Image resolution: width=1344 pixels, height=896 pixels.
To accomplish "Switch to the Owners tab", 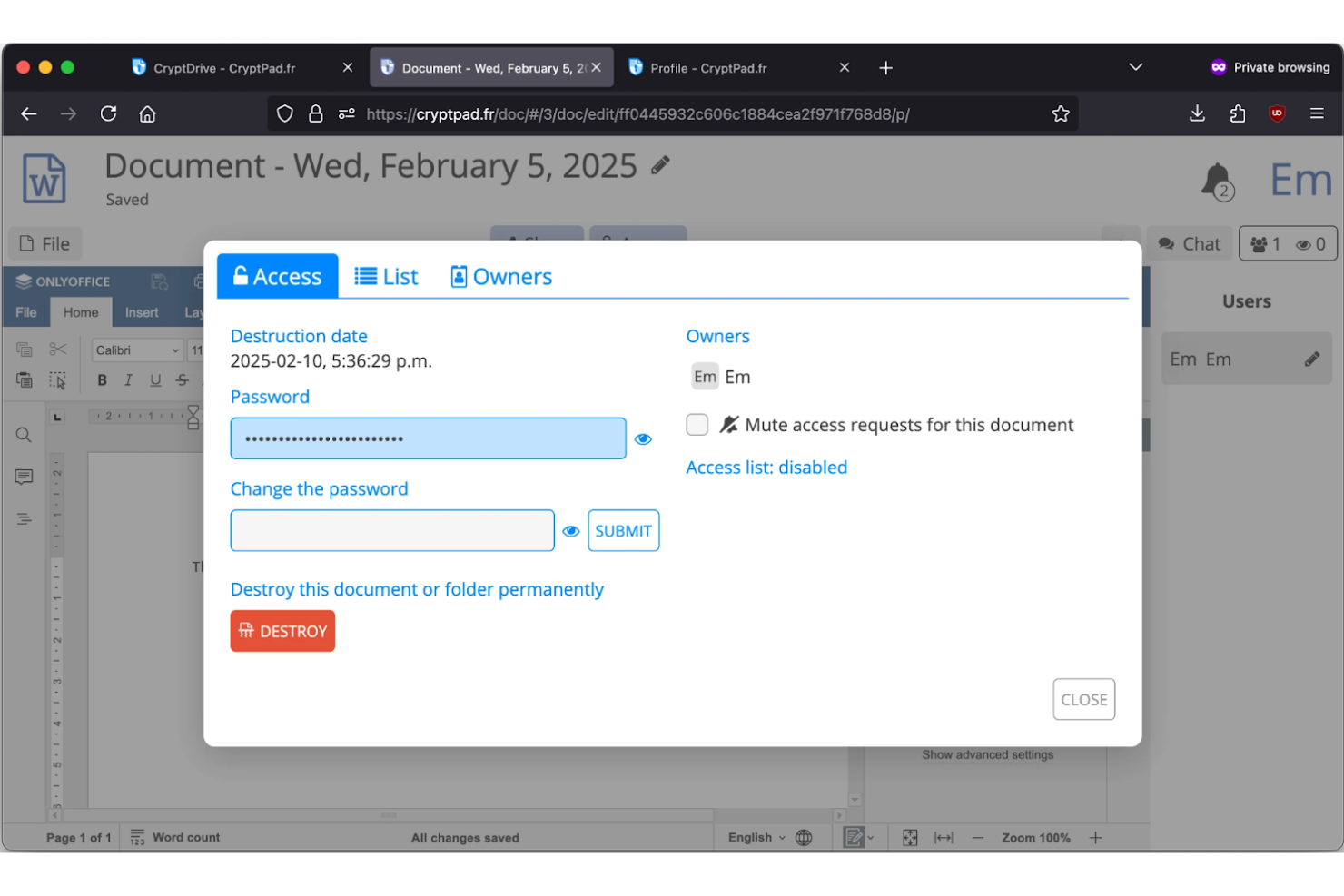I will 501,277.
